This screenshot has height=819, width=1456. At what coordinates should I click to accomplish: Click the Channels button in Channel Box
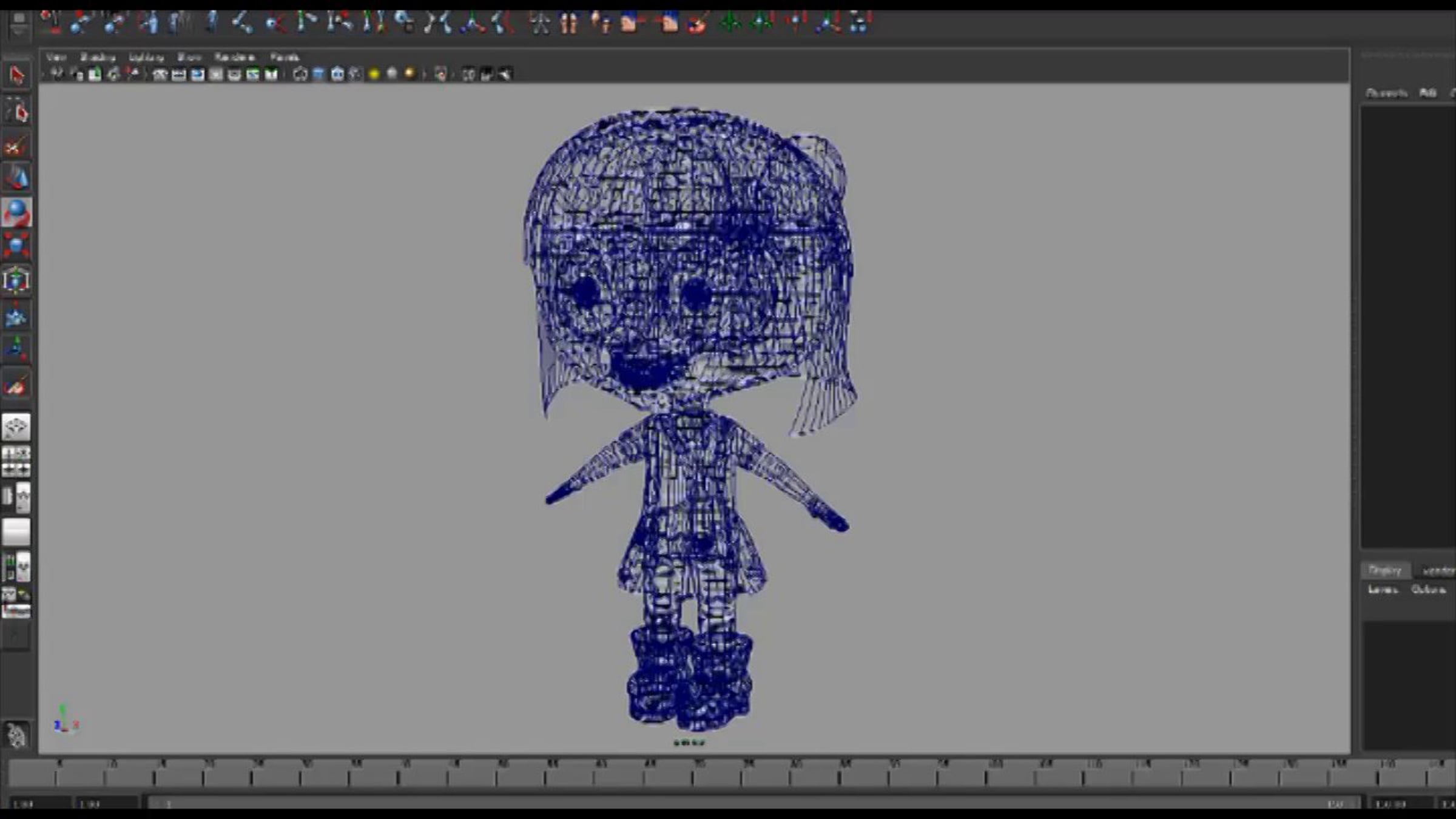[x=1386, y=93]
